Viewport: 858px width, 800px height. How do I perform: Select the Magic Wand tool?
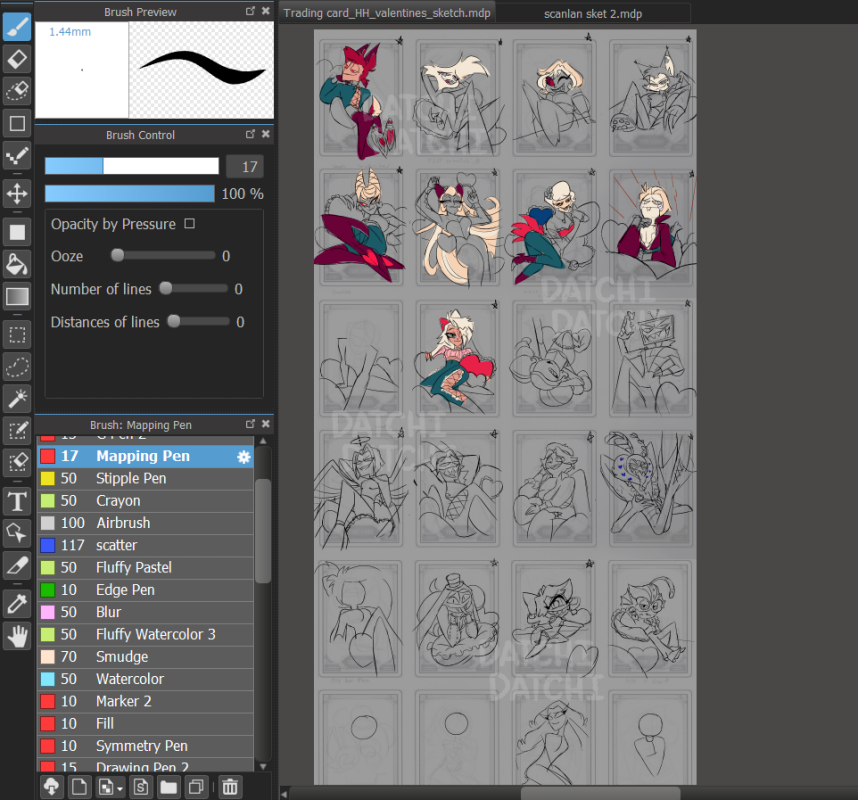[17, 399]
